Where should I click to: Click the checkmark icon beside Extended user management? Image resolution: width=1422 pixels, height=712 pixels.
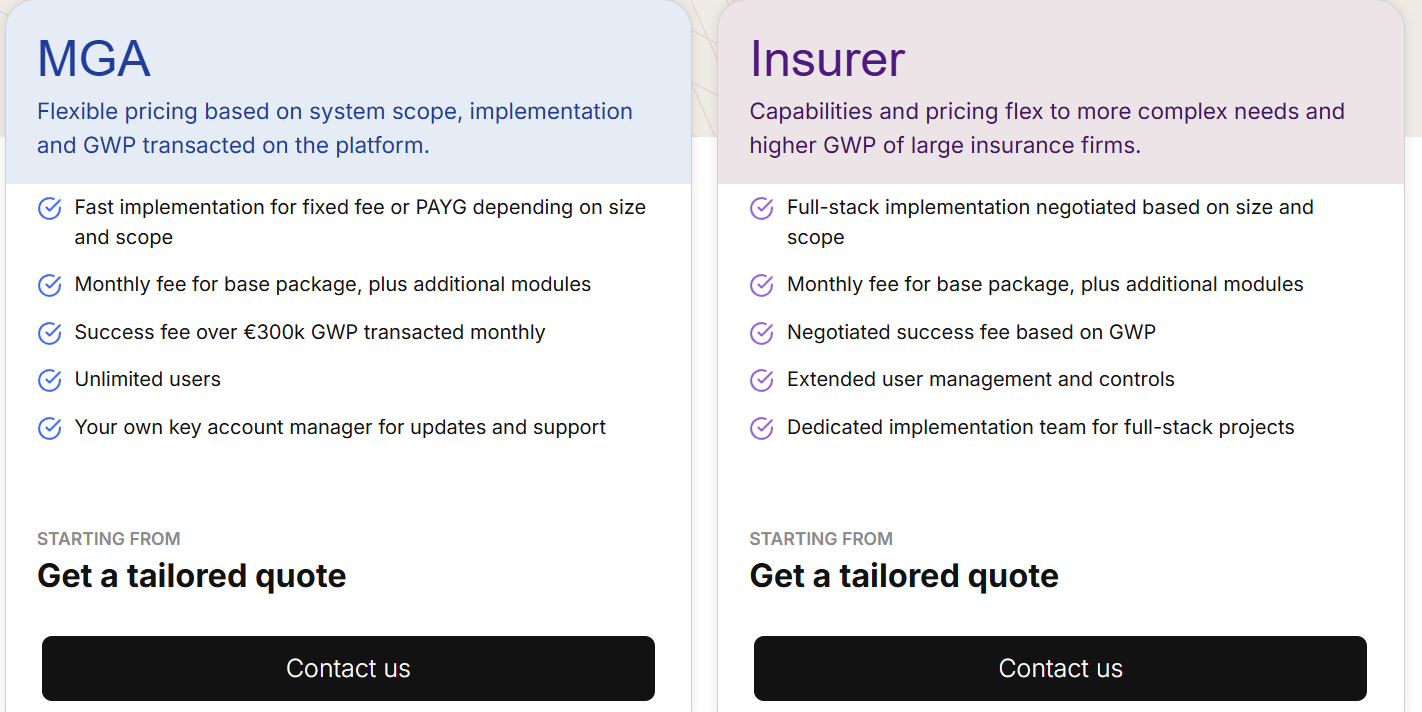[x=761, y=380]
